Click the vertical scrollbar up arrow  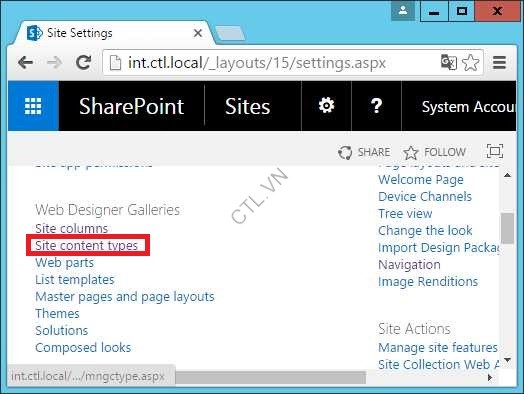[508, 175]
